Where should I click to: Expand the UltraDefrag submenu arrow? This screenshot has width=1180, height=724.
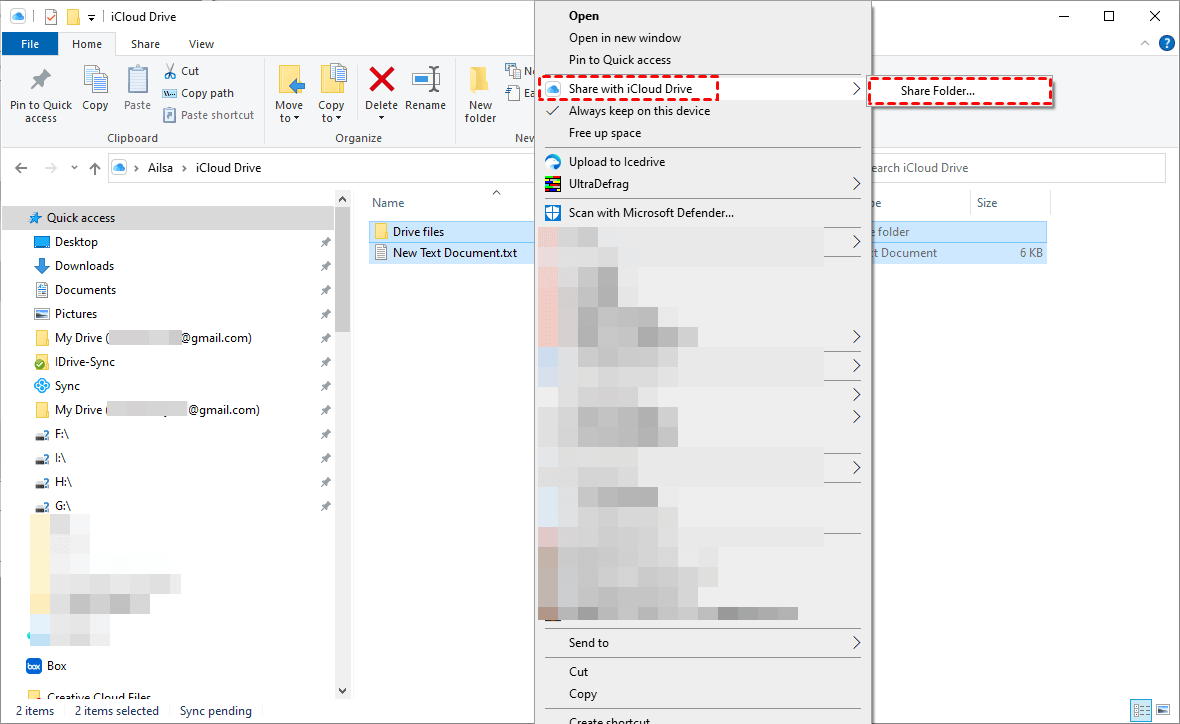(x=856, y=184)
